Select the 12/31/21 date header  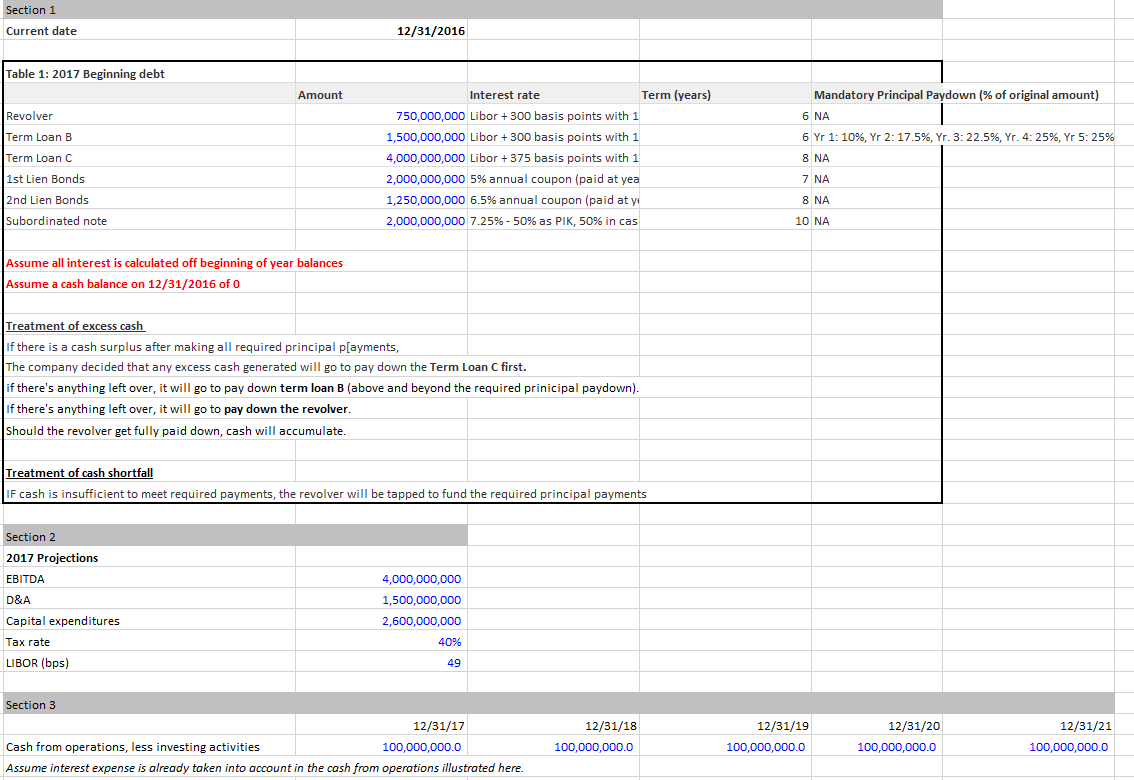point(1086,725)
